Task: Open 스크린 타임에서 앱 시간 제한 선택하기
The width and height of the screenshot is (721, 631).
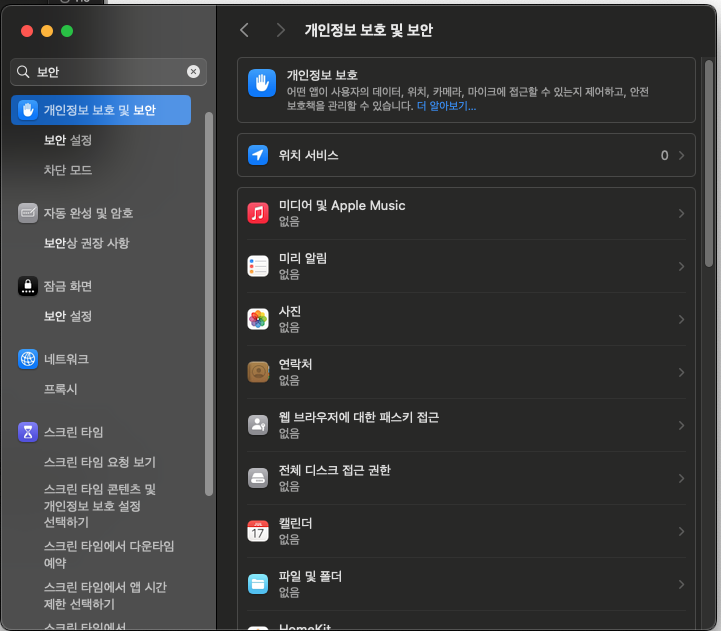Action: (x=105, y=595)
